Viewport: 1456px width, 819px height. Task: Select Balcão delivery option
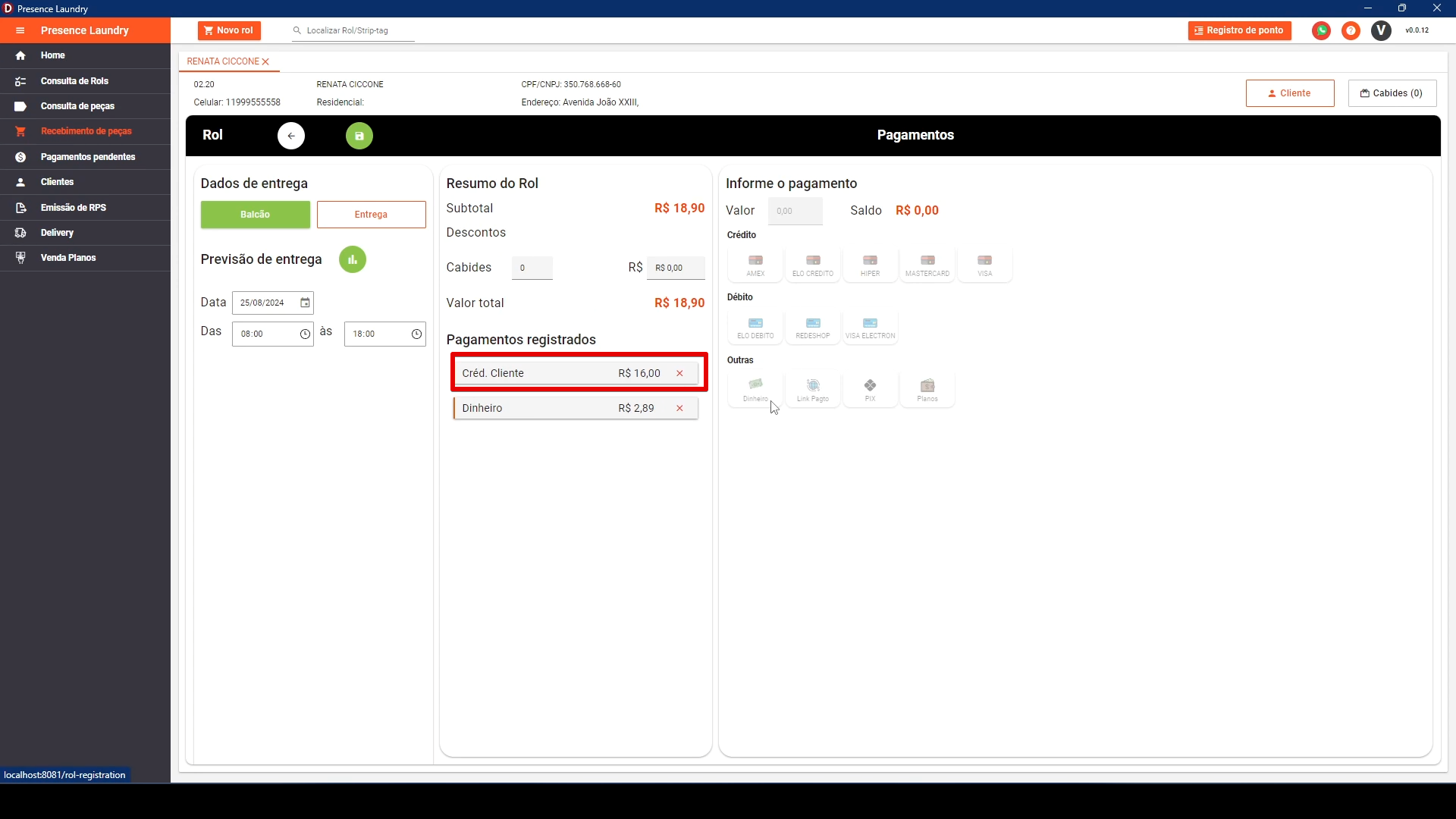point(256,215)
